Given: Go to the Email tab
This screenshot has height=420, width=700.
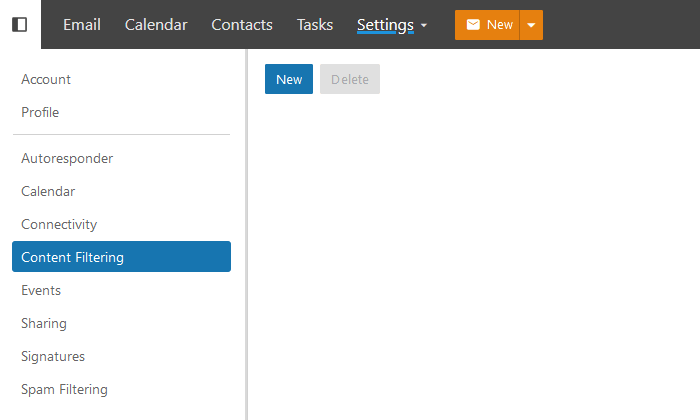Looking at the screenshot, I should pos(82,25).
